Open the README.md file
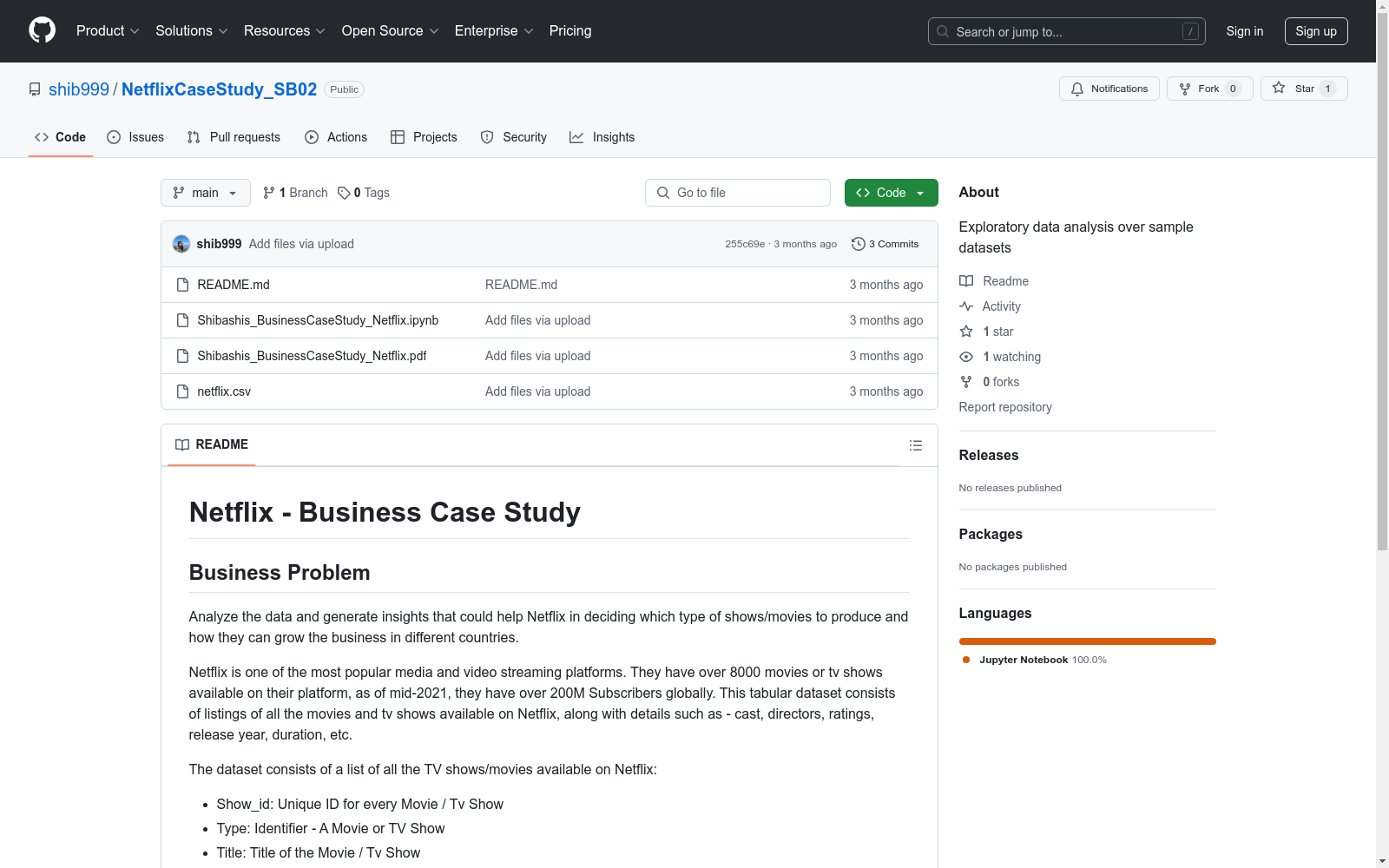 [x=234, y=285]
